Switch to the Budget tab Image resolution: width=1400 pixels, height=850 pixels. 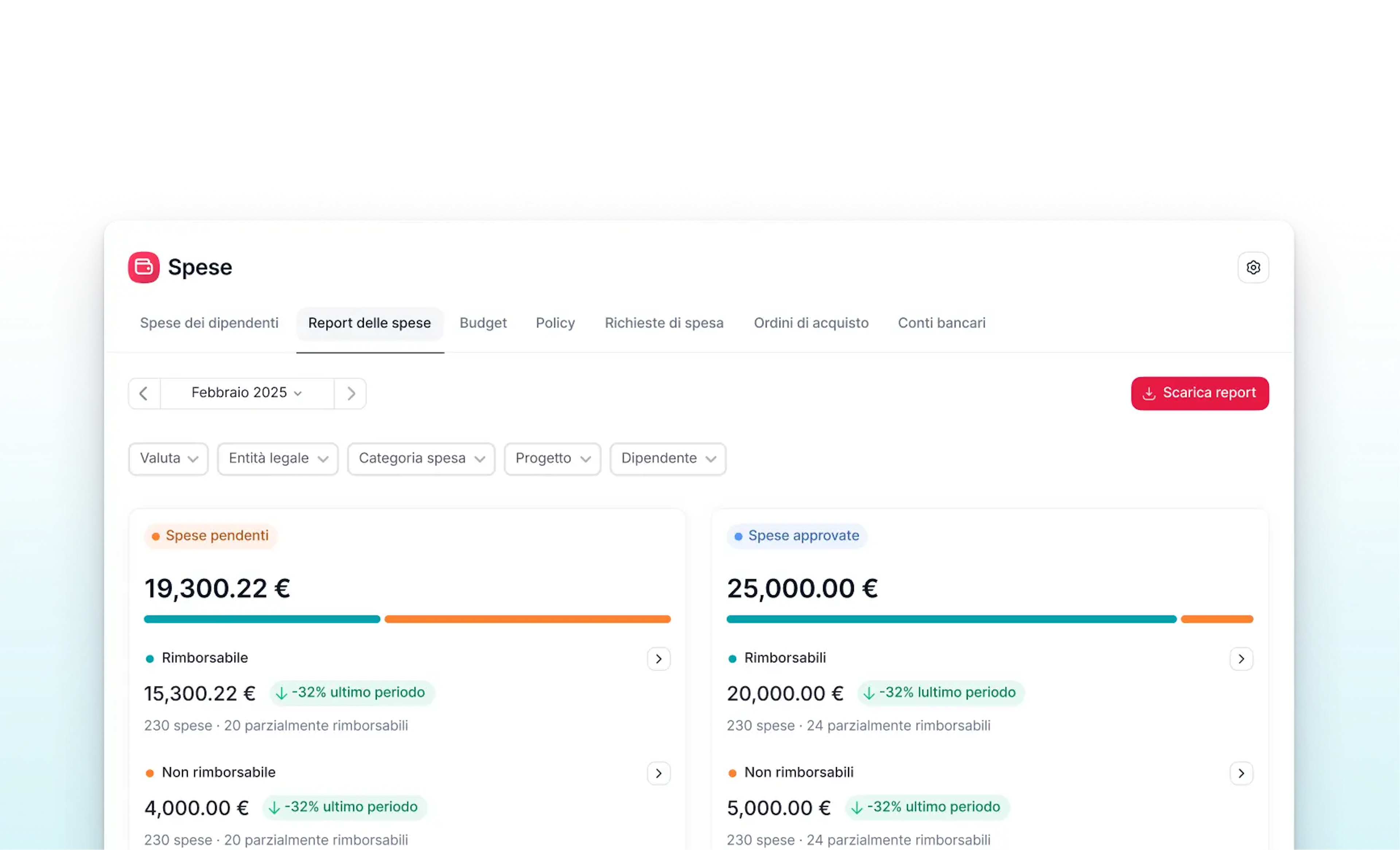(483, 323)
